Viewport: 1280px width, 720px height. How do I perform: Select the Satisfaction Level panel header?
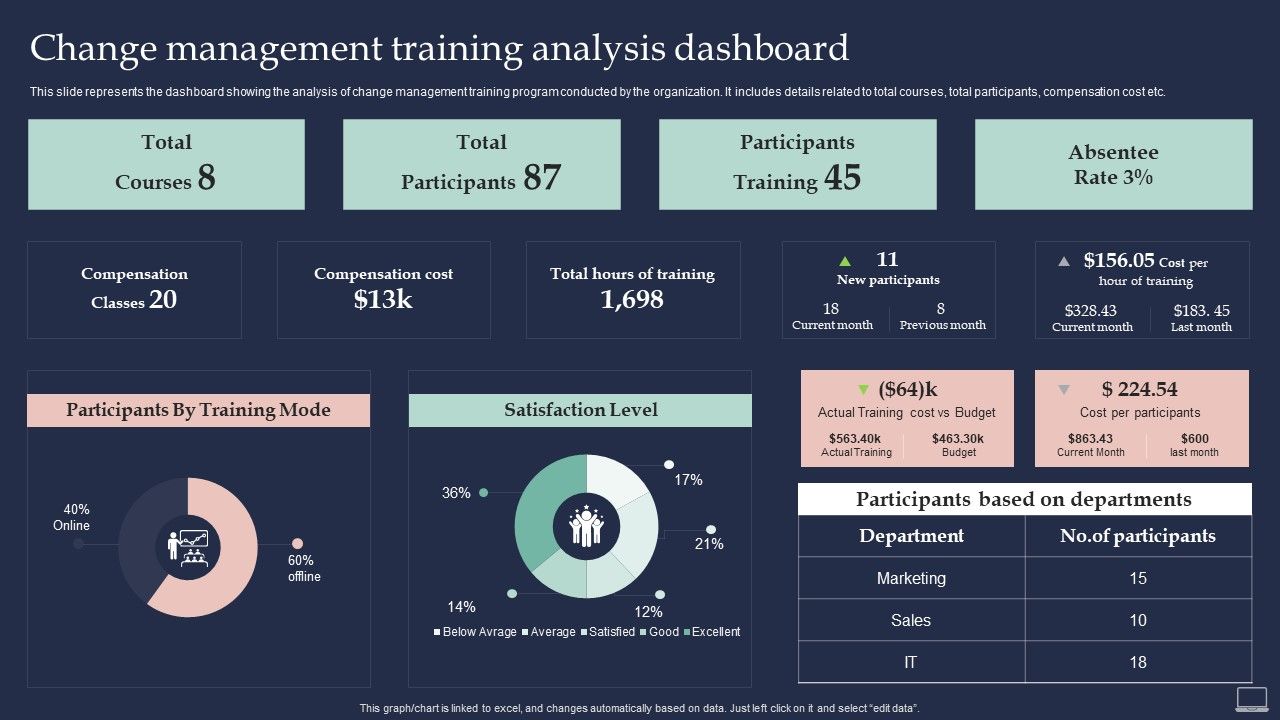coord(580,410)
